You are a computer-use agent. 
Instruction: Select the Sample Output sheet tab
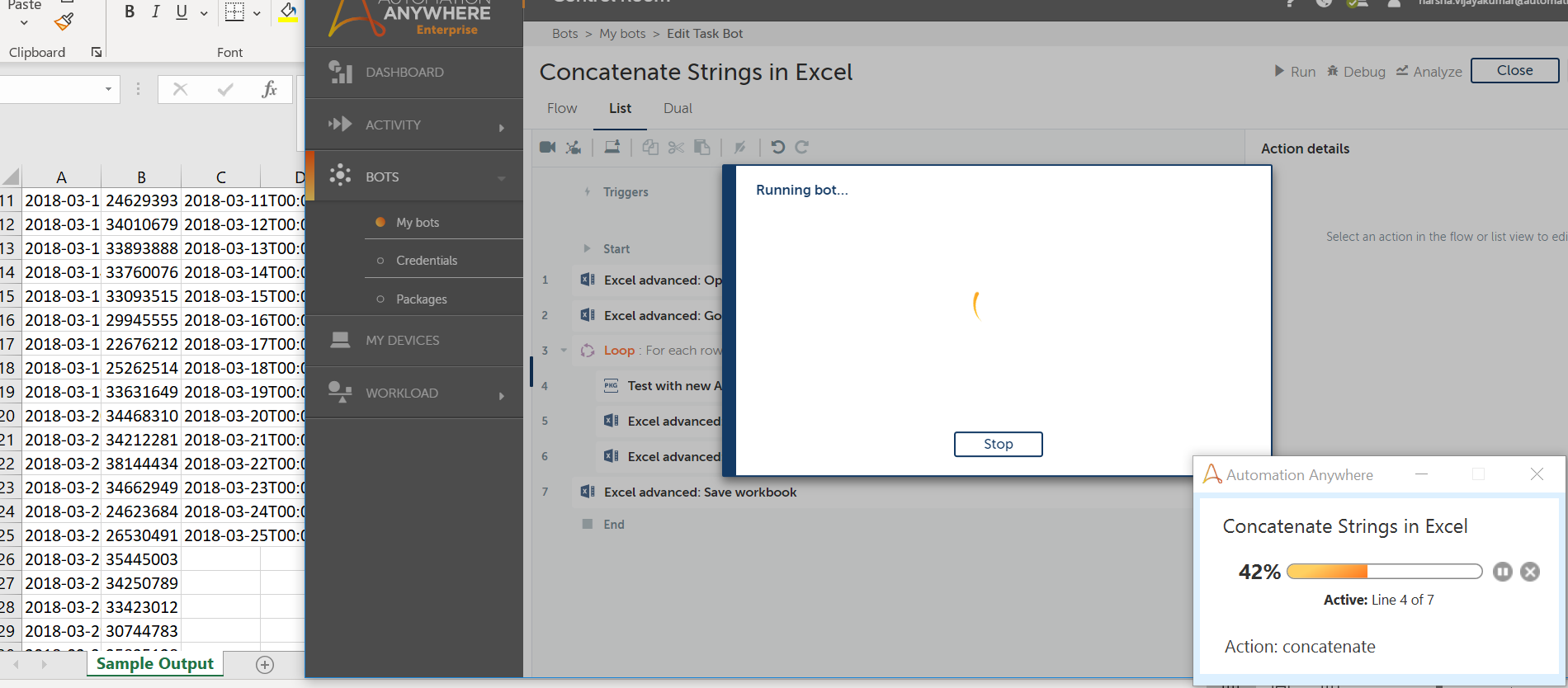coord(155,664)
